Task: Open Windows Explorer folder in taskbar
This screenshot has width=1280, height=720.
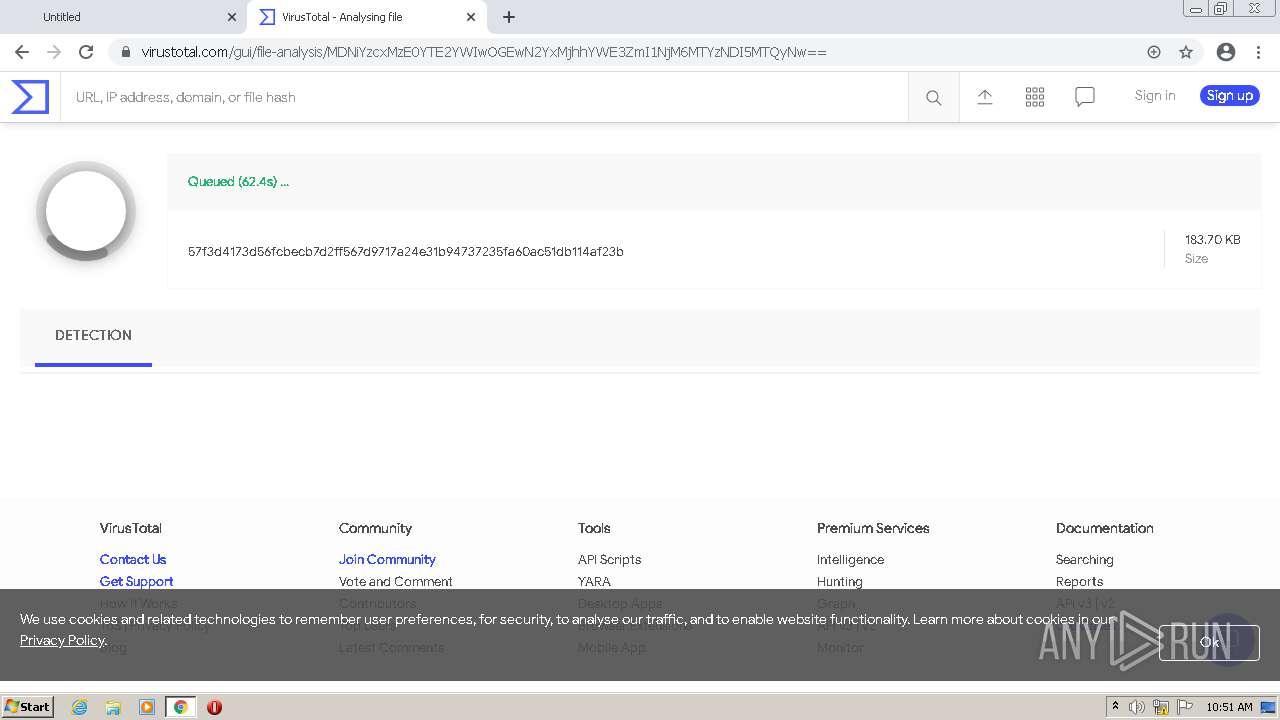Action: pos(113,707)
